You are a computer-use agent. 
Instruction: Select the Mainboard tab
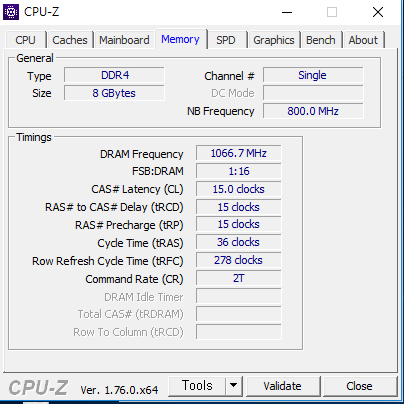click(x=124, y=40)
